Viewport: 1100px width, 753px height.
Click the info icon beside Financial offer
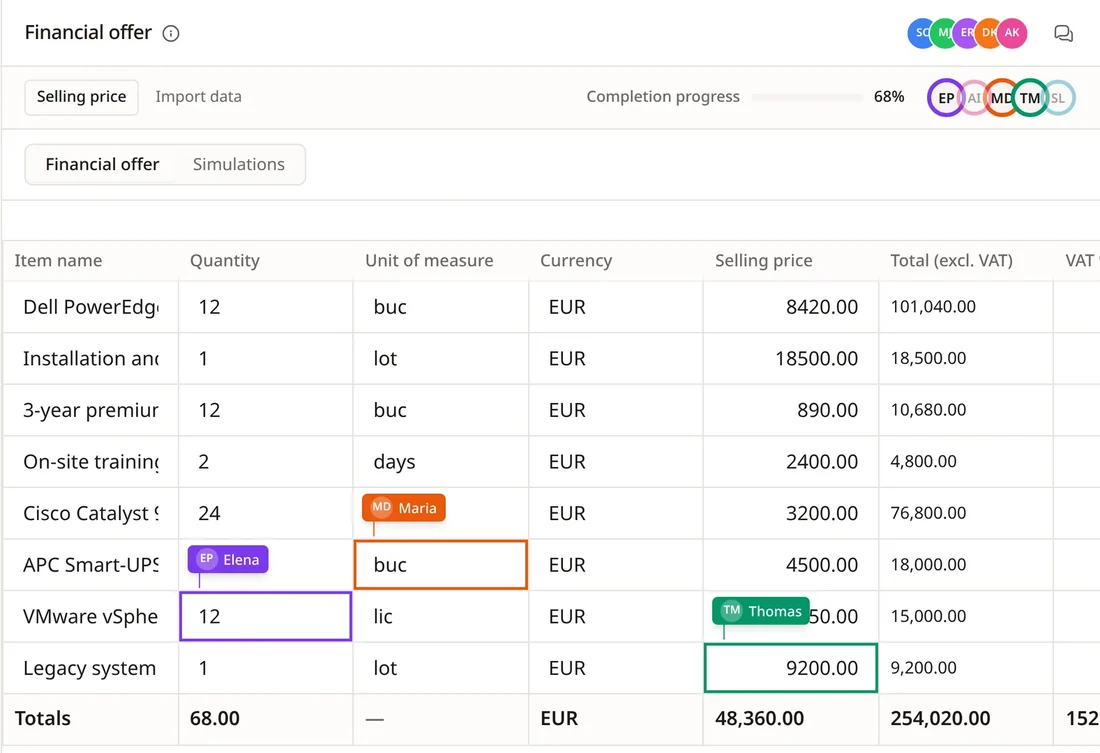tap(170, 34)
